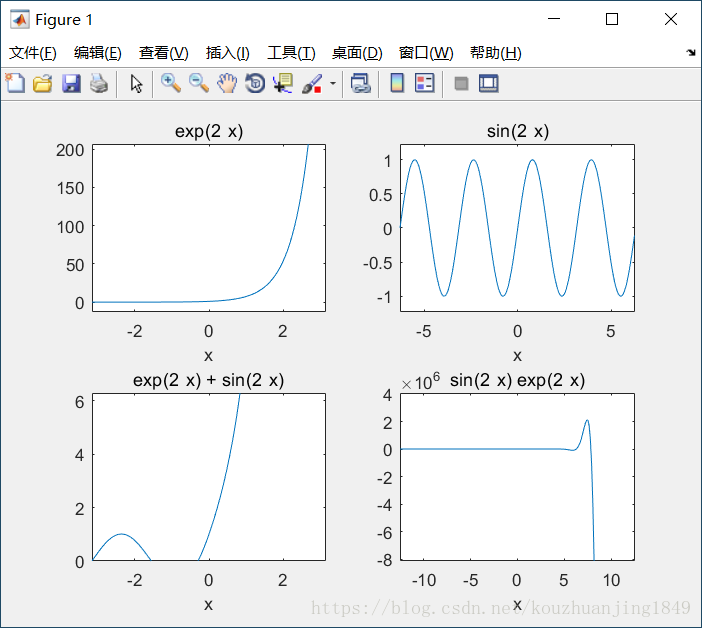Print the figure using printer icon
The width and height of the screenshot is (702, 628).
tap(99, 84)
